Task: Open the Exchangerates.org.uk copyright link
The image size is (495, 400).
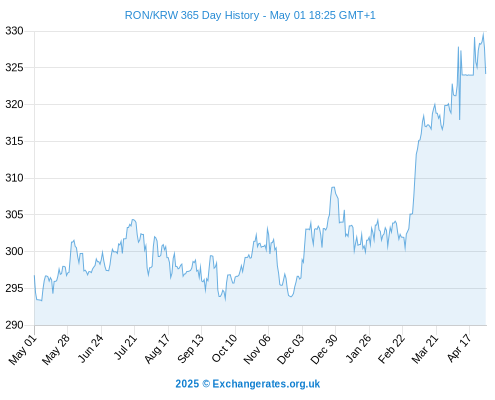Action: click(x=247, y=384)
